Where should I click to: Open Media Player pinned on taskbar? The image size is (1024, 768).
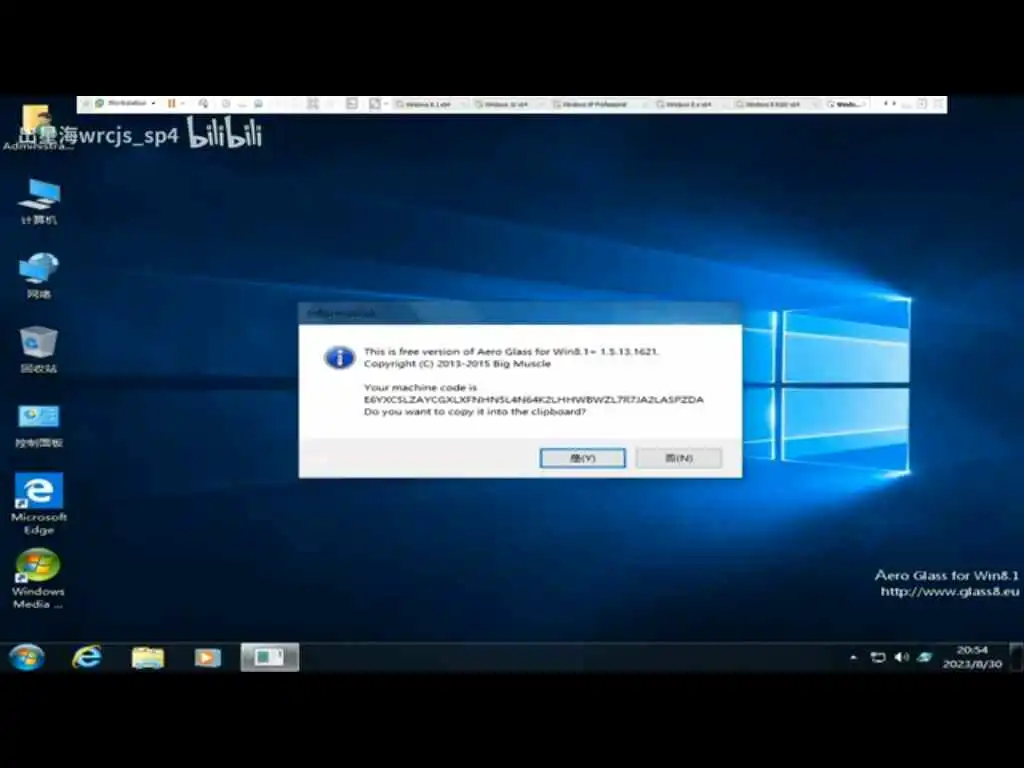pos(208,657)
